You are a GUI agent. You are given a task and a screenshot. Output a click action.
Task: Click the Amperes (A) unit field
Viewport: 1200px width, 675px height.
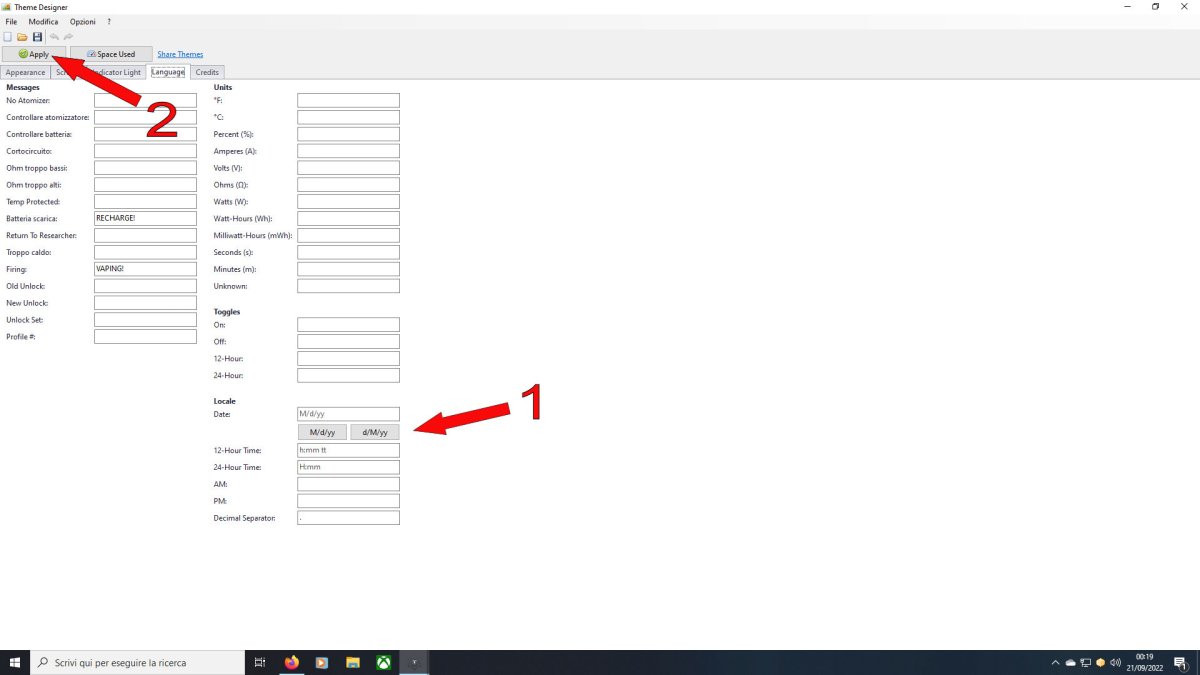(x=348, y=151)
